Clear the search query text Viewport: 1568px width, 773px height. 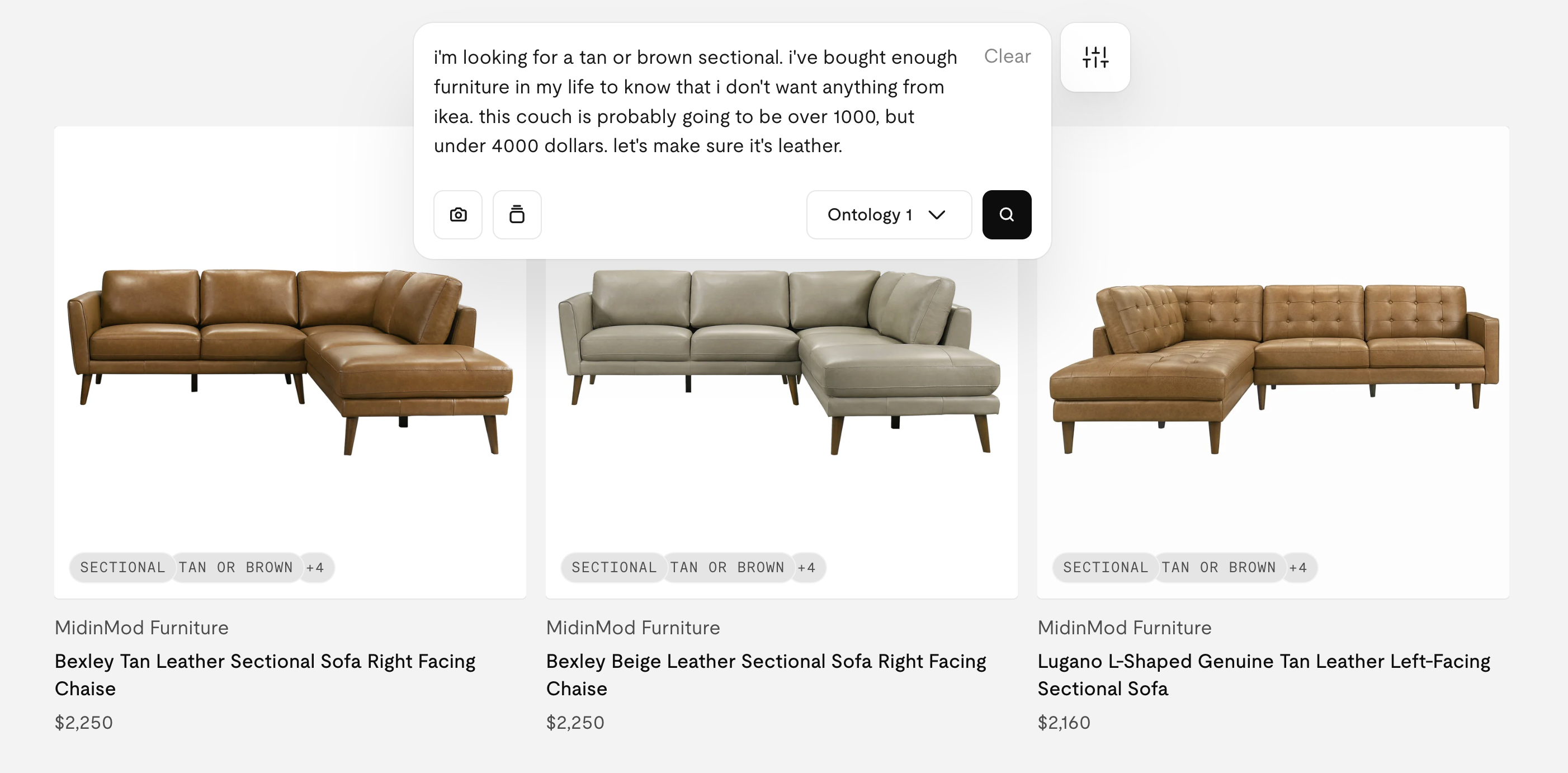[1007, 56]
